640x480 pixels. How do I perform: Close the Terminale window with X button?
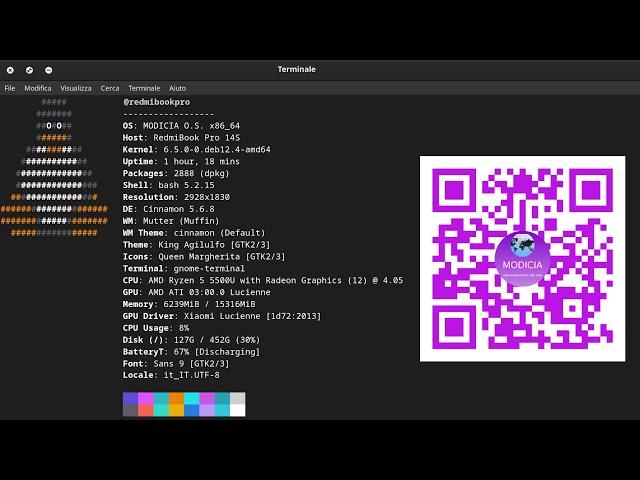(x=10, y=70)
